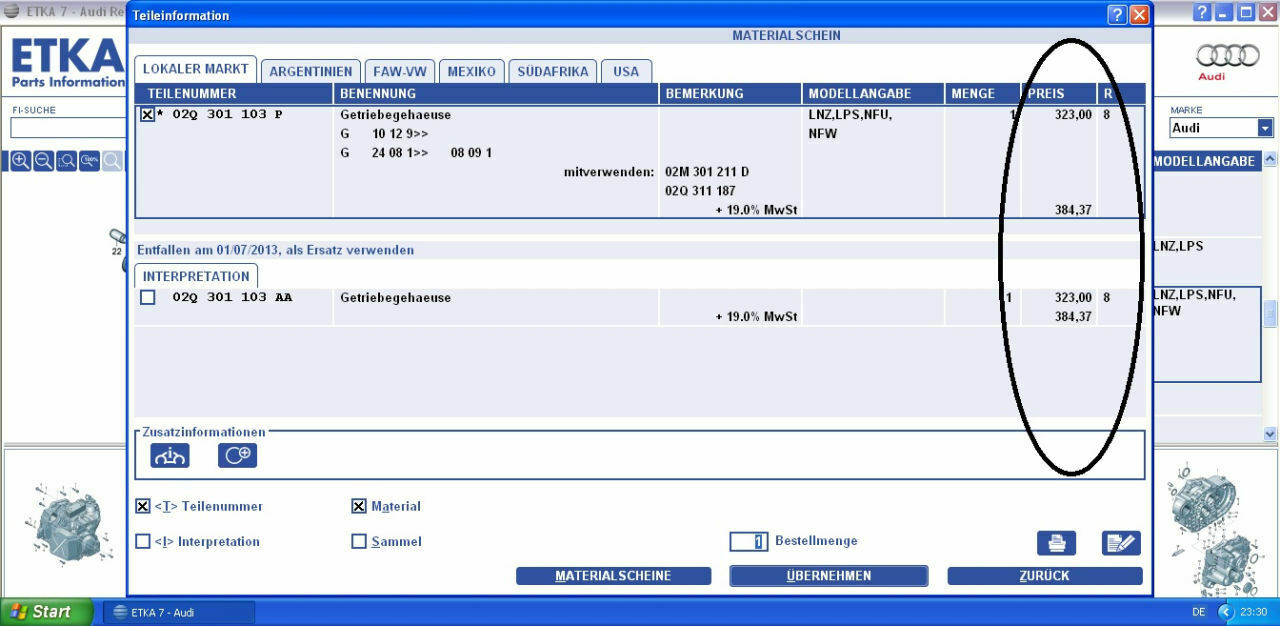The image size is (1280, 626).
Task: Click the co-use part 02M 301 211 D
Action: click(707, 172)
